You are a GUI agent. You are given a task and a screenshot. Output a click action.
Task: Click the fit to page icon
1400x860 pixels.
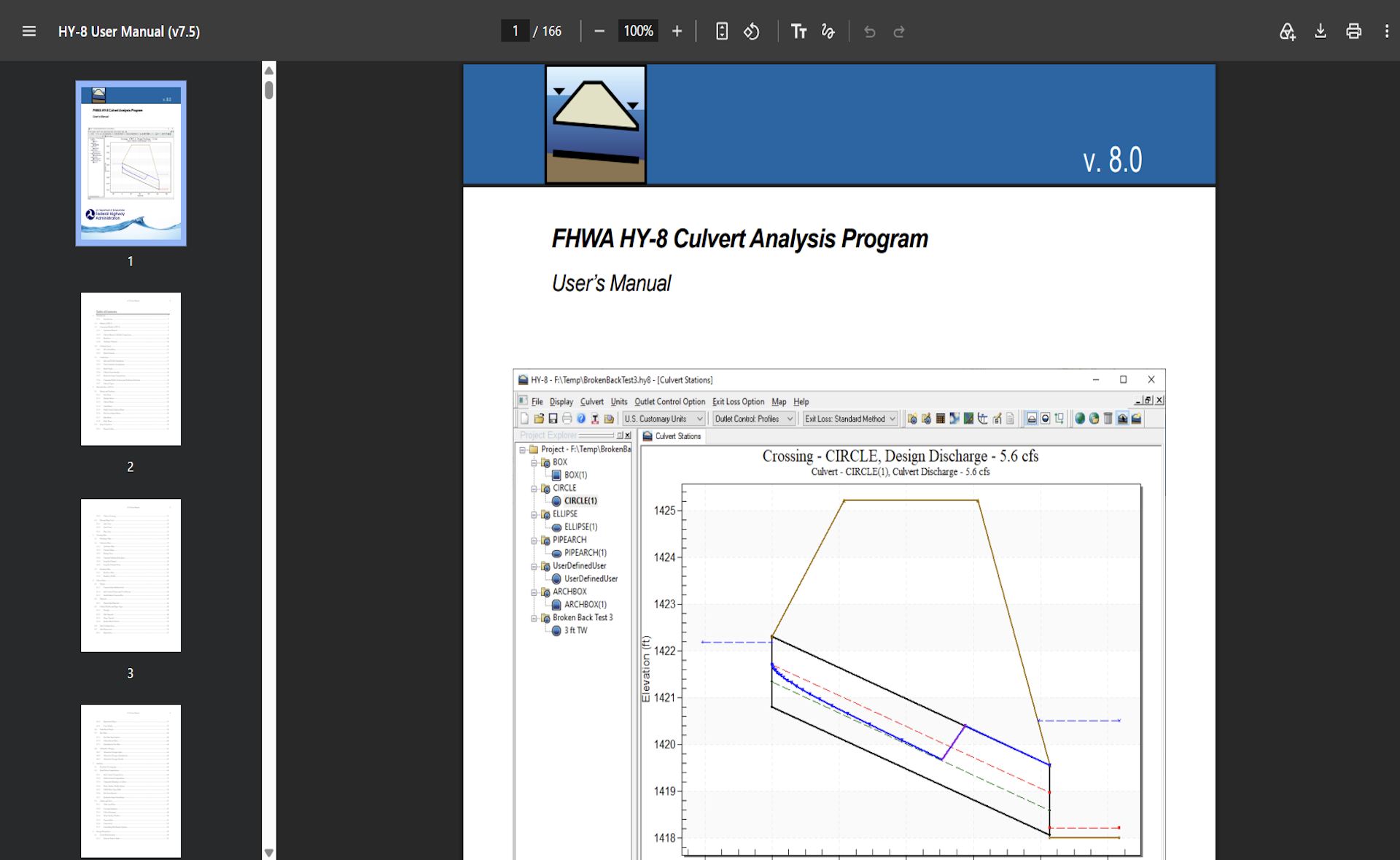point(722,31)
